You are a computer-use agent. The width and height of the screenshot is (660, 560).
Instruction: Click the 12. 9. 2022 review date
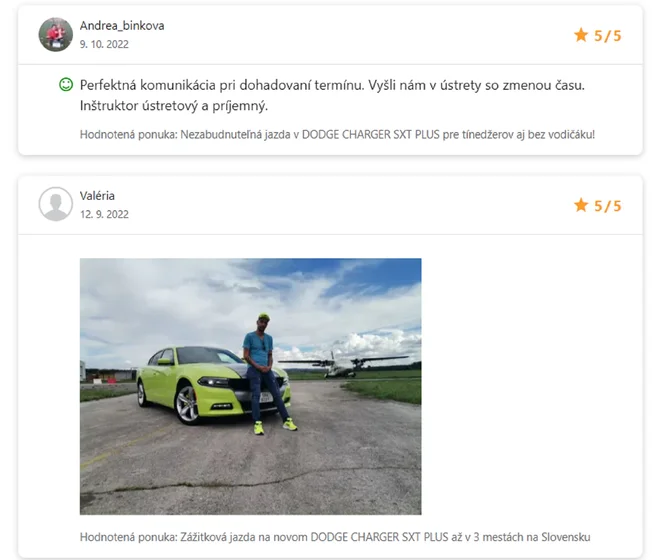[104, 214]
